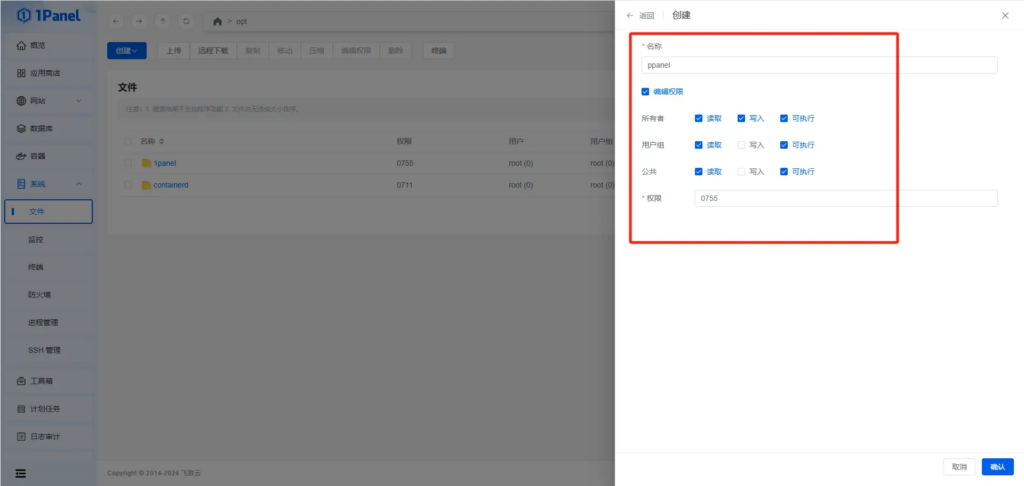Click the 工具箱 toolbox icon
The width and height of the screenshot is (1024, 486).
pos(21,381)
